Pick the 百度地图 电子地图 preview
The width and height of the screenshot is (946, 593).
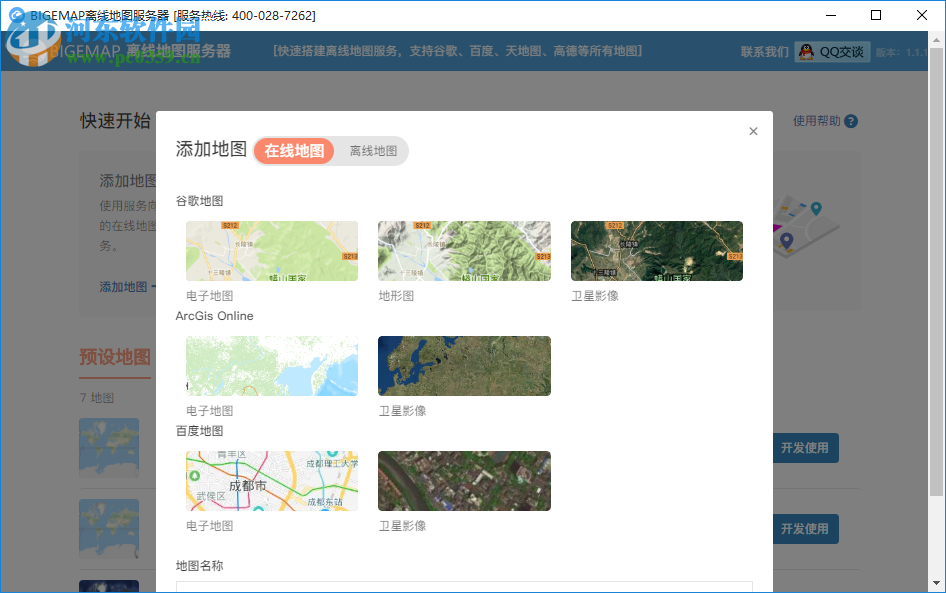coord(272,480)
